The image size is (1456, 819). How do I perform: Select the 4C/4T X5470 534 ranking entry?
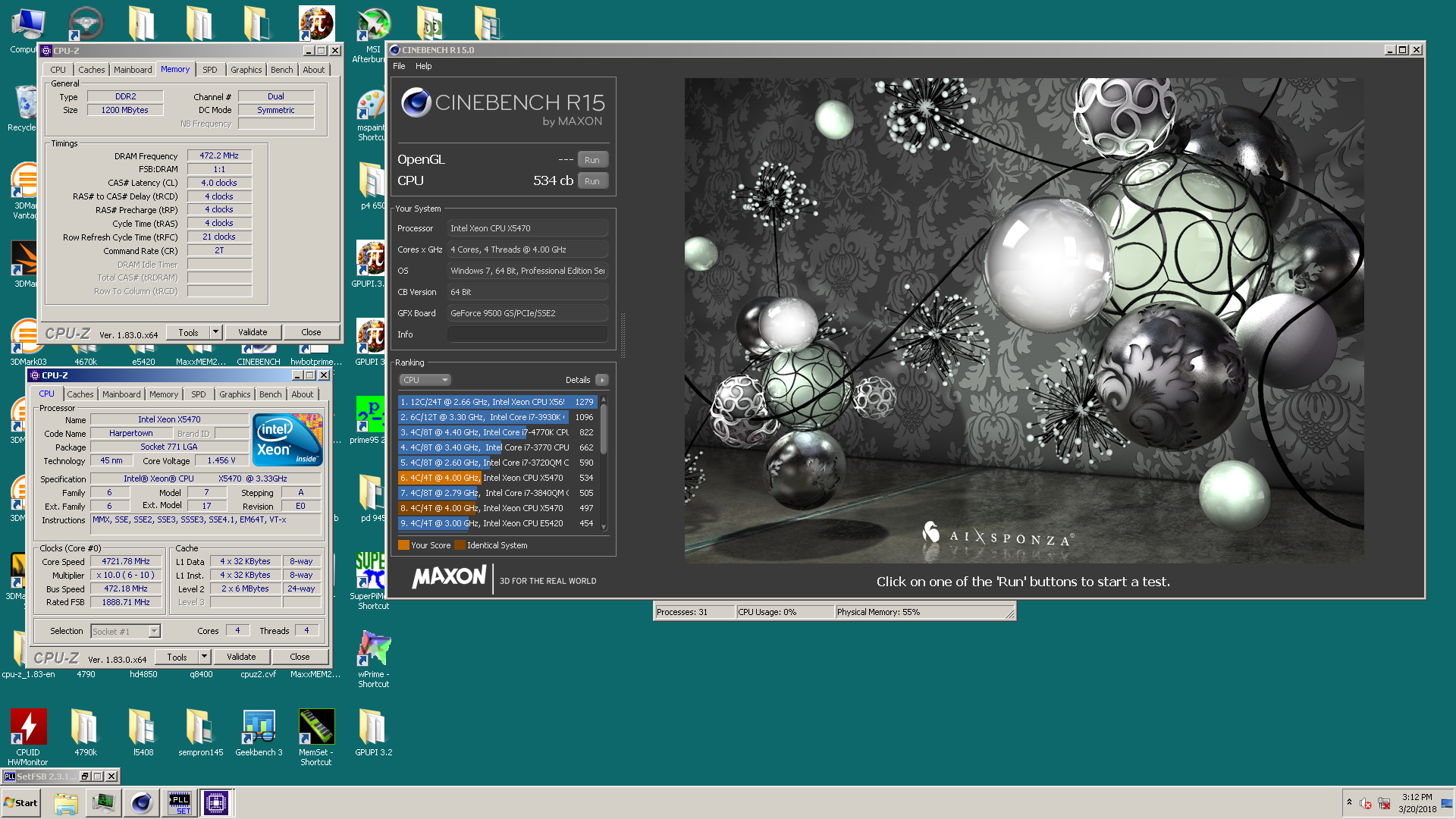(x=497, y=478)
